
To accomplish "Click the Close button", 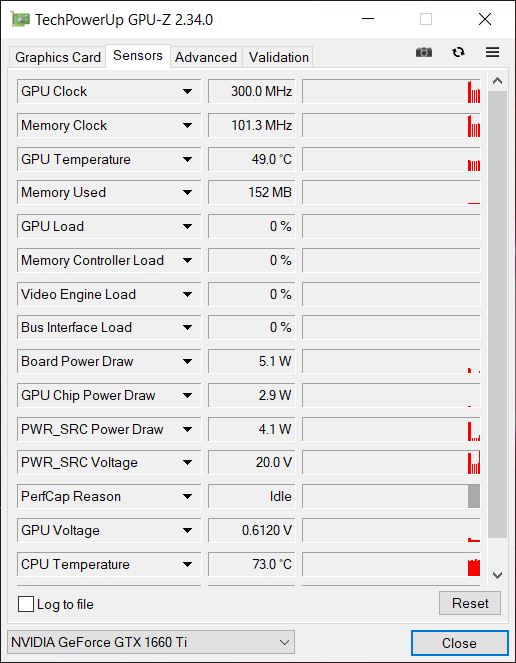I will [x=459, y=643].
